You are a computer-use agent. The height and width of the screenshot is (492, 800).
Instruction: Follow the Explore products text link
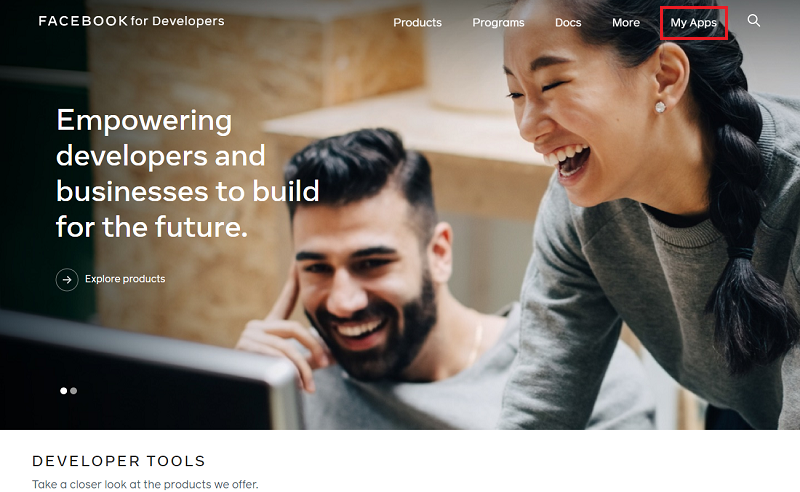pyautogui.click(x=125, y=279)
